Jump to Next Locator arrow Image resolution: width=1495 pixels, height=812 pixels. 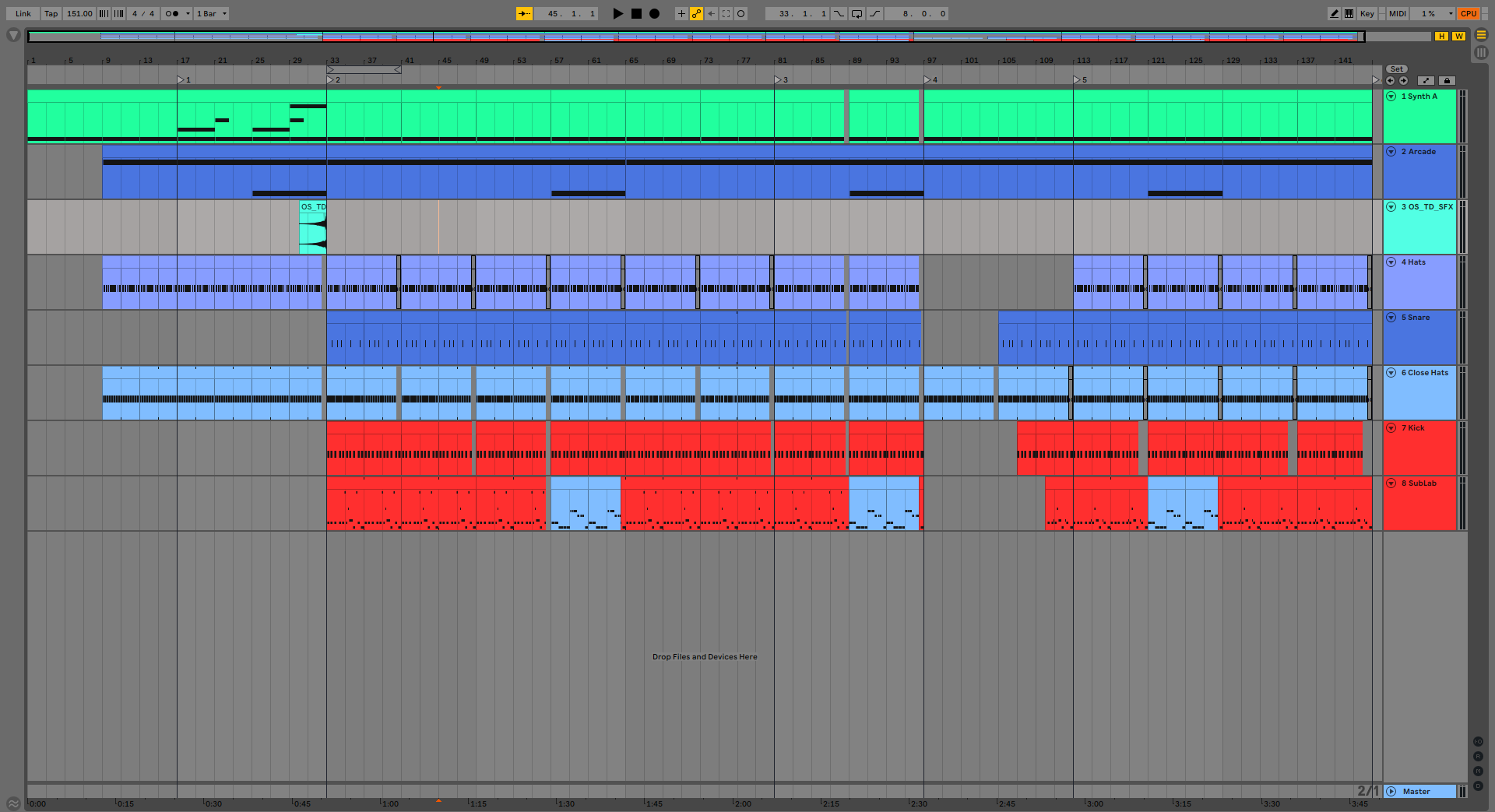1403,80
